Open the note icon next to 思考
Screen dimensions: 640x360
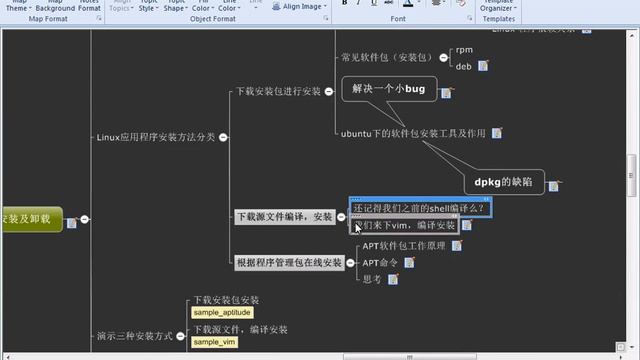coord(393,279)
